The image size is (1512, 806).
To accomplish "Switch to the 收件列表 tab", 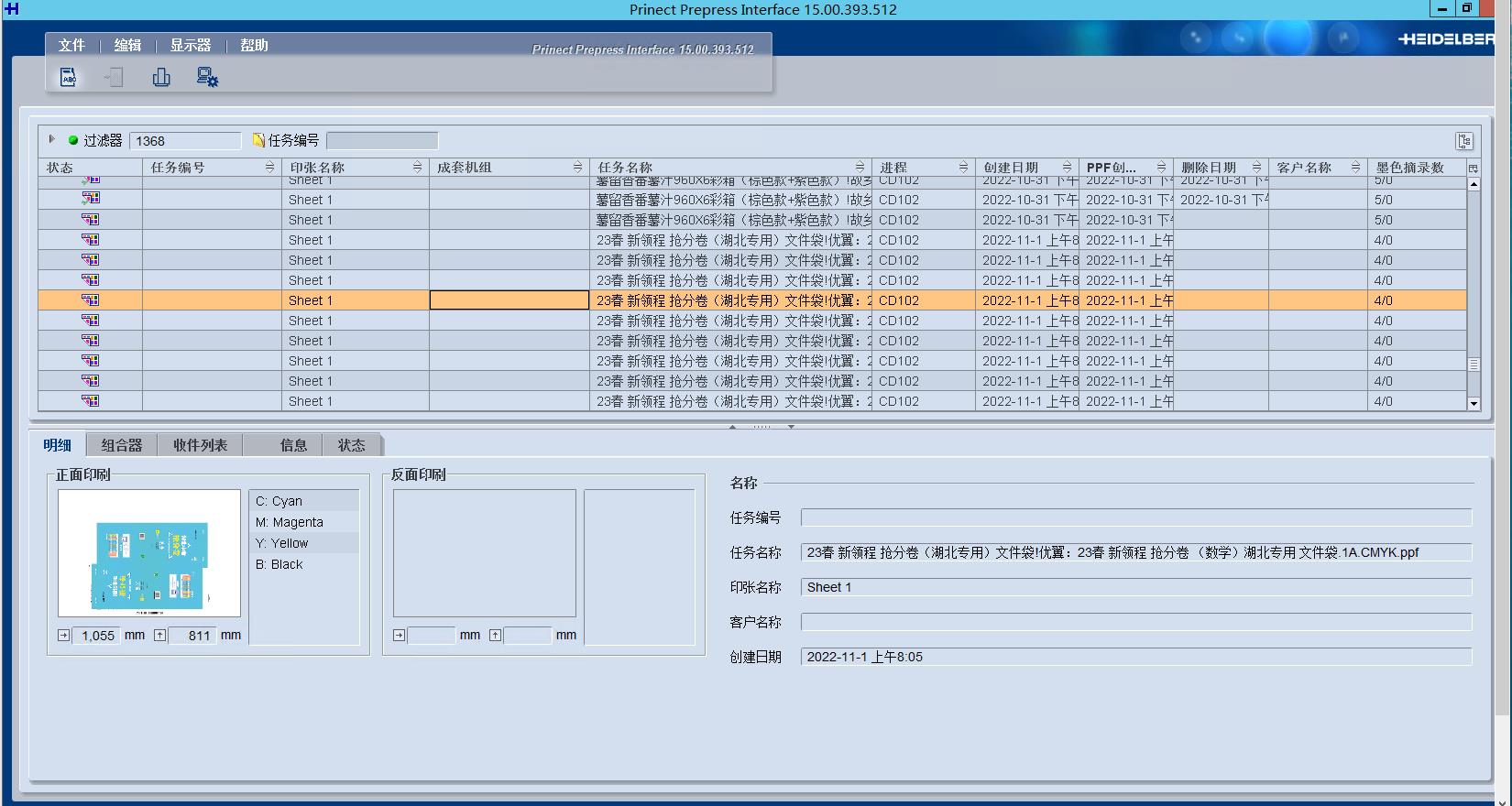I will [x=200, y=445].
